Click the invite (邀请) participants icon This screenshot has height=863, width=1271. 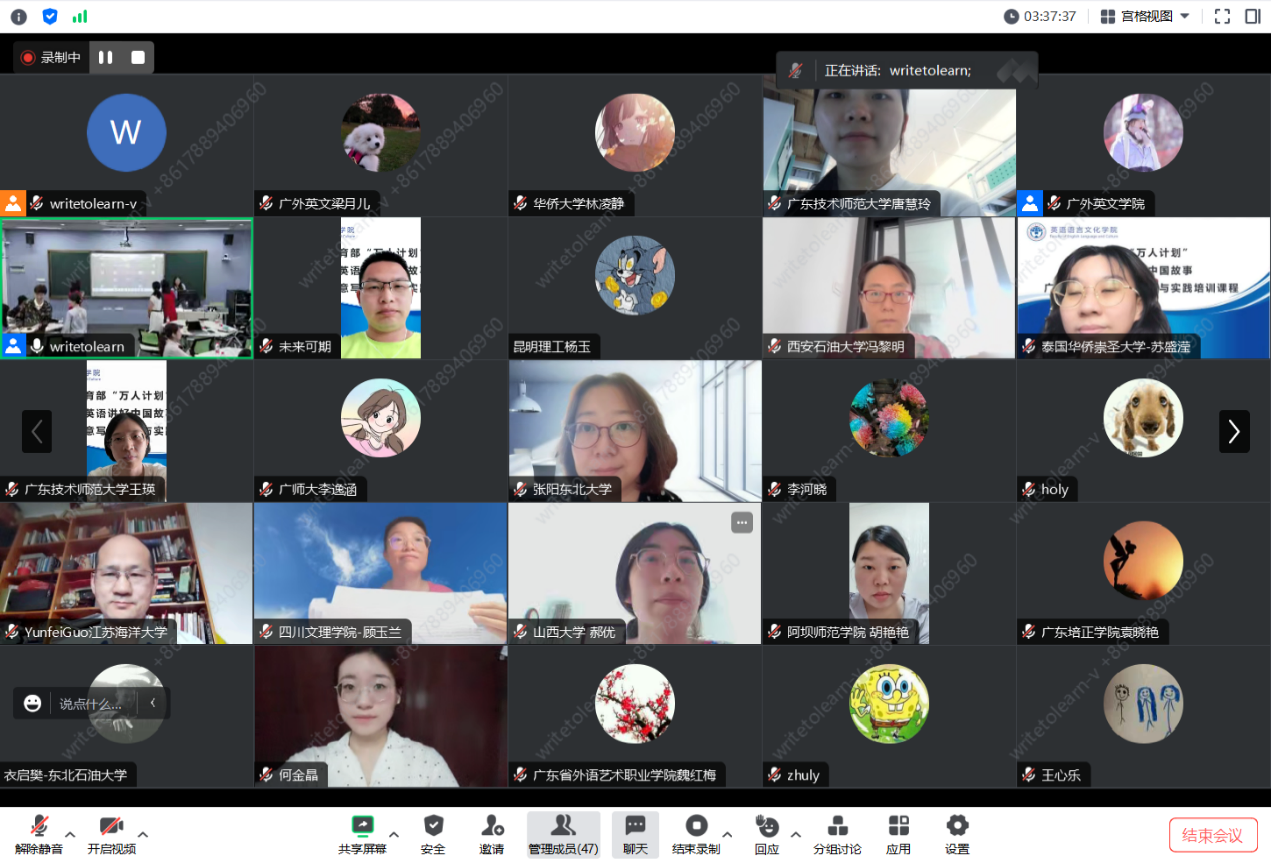coord(491,833)
